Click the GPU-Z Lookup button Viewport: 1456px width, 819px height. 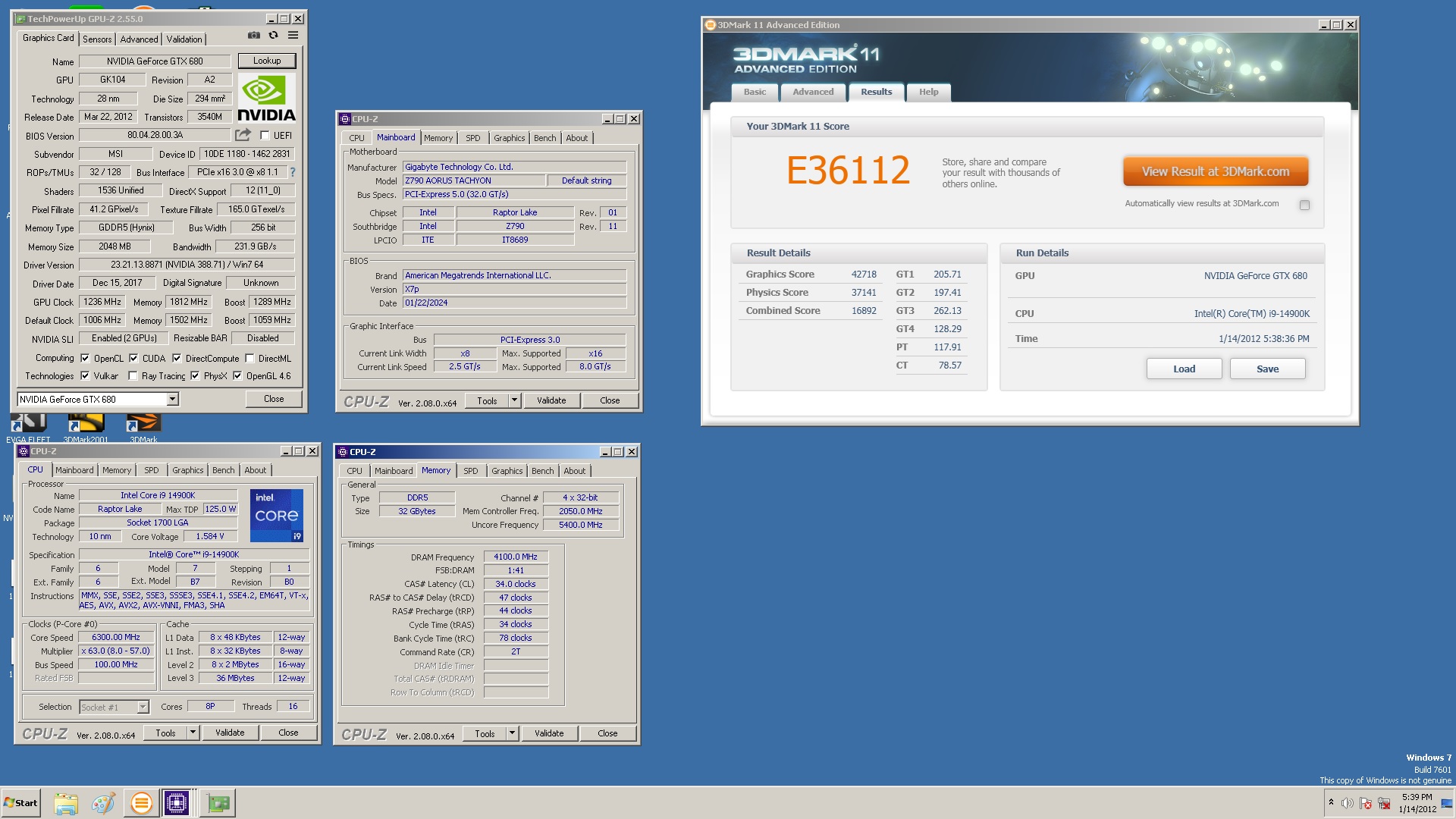267,61
